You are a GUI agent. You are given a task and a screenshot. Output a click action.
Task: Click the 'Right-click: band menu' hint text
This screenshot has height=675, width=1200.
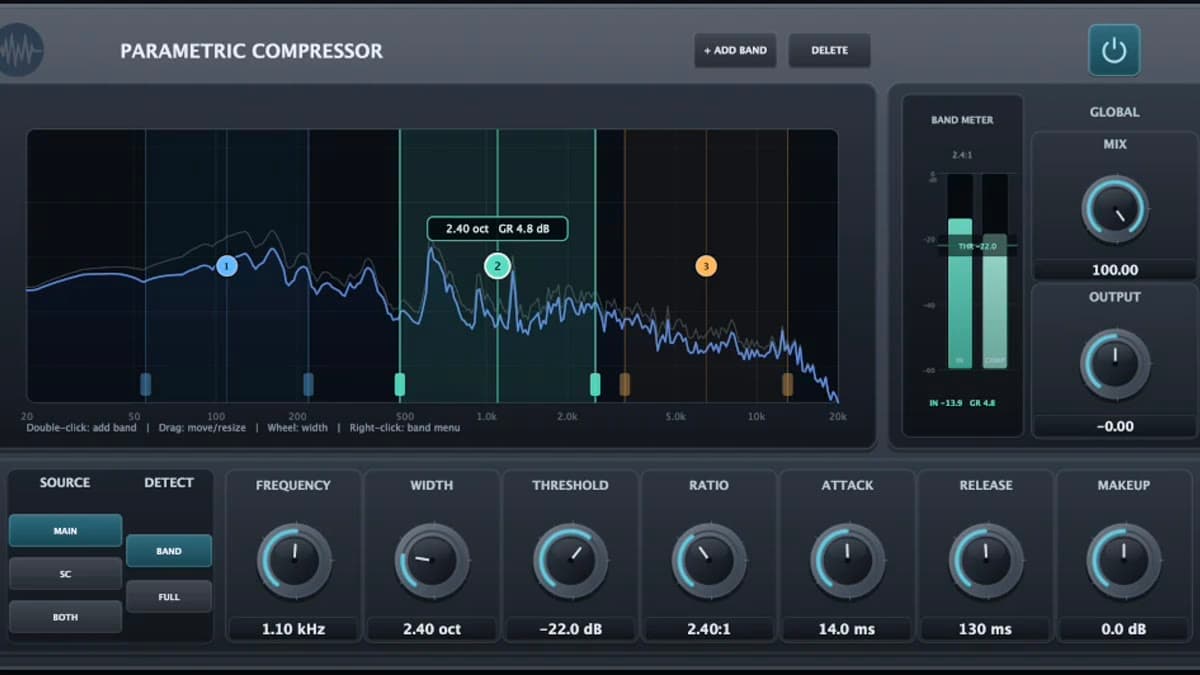(405, 428)
